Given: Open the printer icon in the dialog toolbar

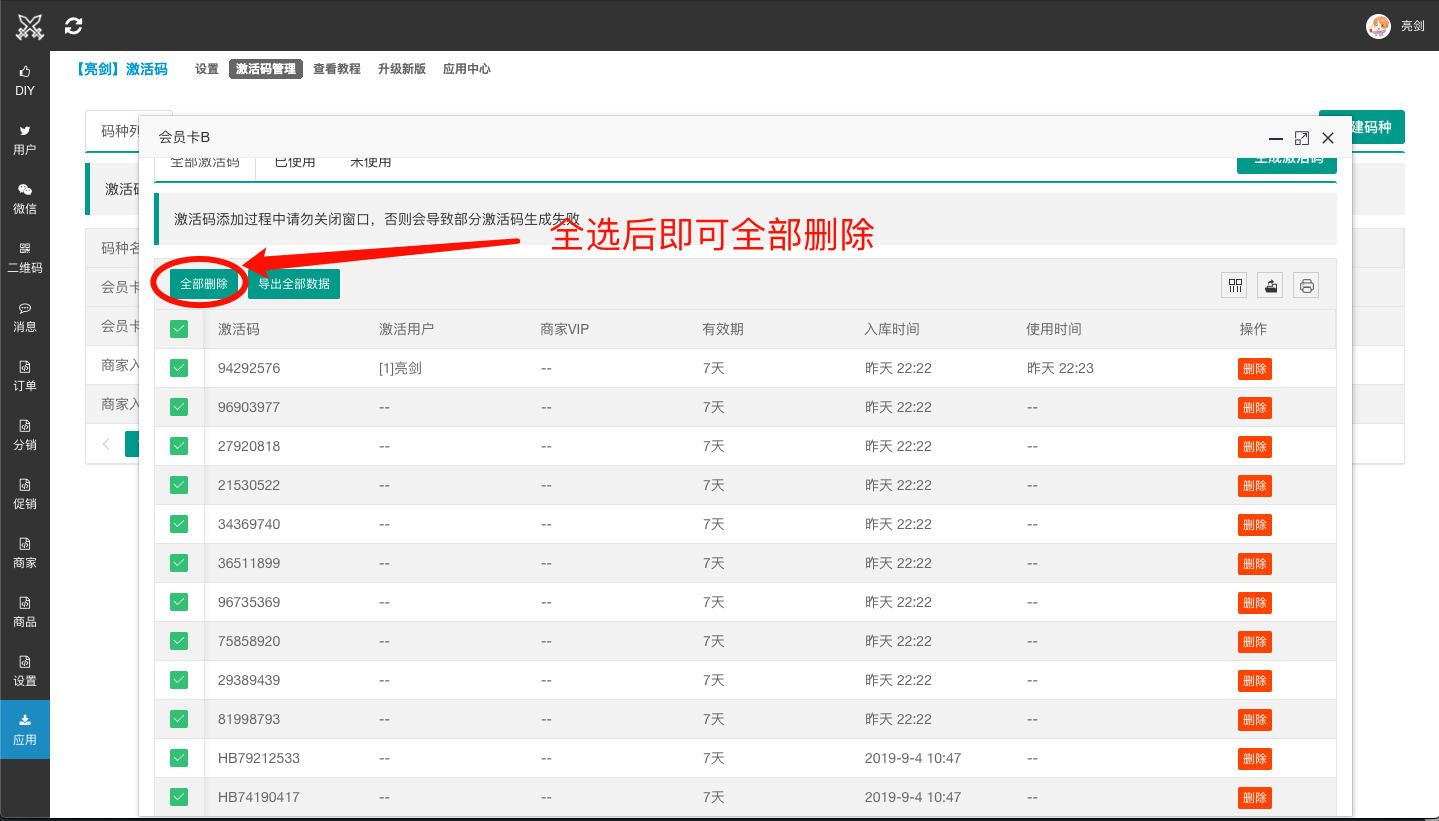Looking at the screenshot, I should 1306,285.
